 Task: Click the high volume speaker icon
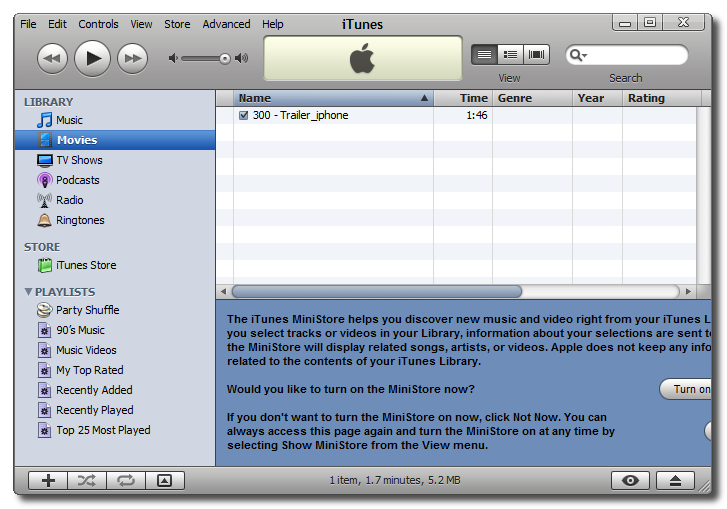pos(242,58)
